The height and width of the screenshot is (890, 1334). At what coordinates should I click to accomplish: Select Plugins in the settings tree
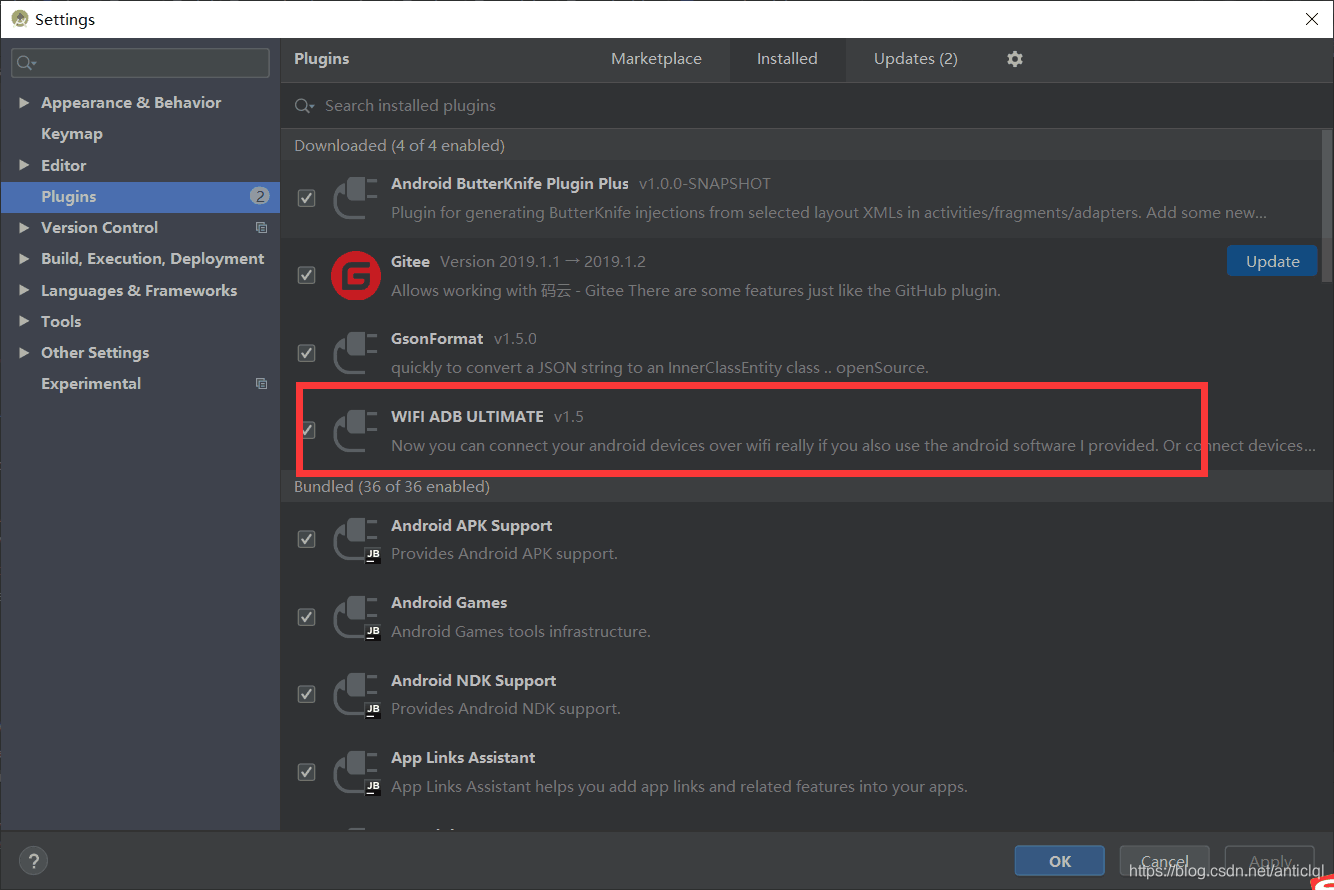(x=140, y=196)
